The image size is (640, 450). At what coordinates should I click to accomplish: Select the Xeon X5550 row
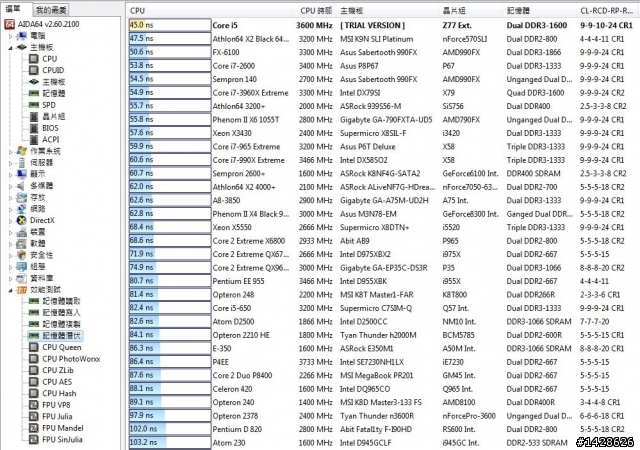384,227
